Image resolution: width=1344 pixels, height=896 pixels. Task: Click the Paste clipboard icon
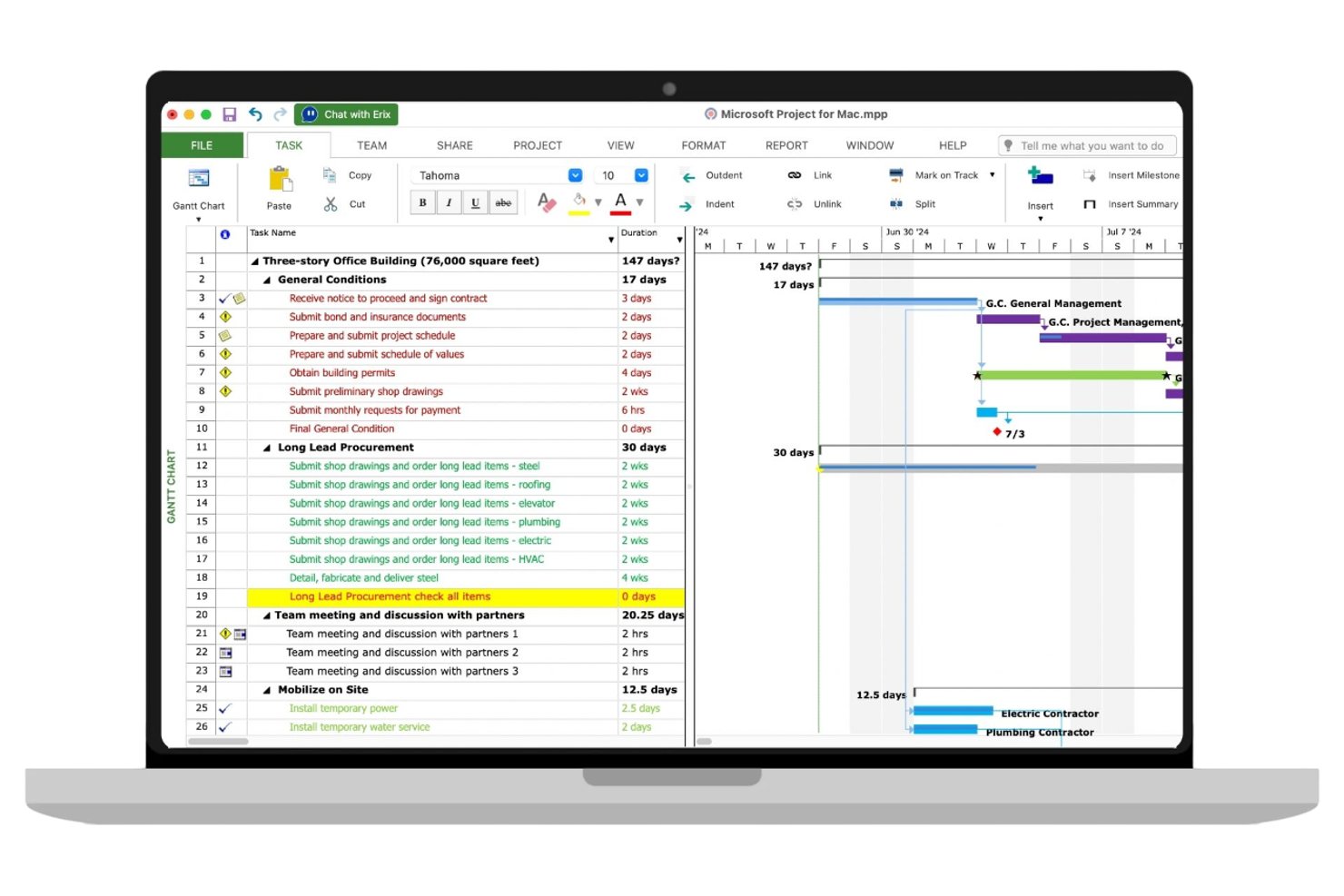pos(280,179)
